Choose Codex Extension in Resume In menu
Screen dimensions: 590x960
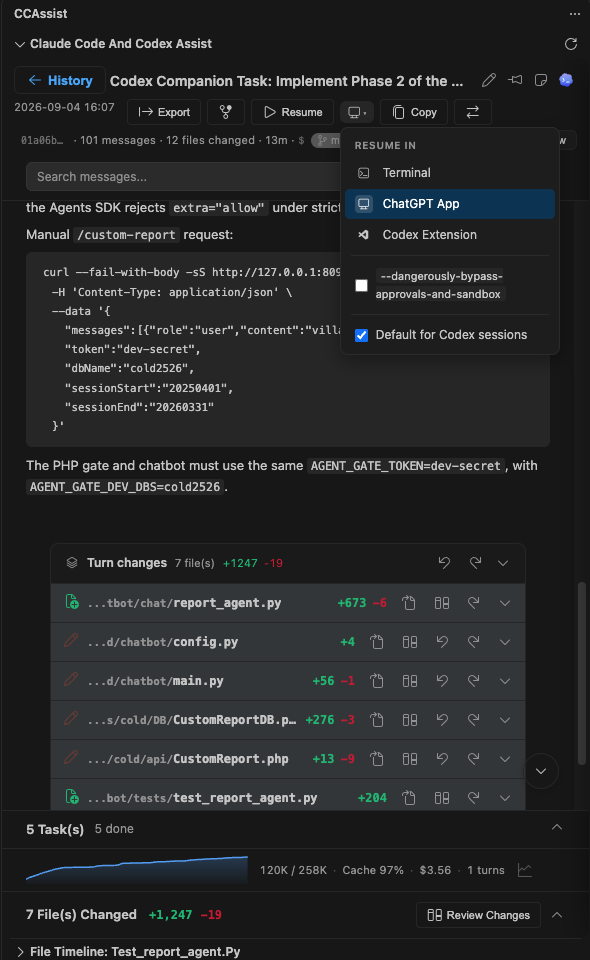coord(450,234)
